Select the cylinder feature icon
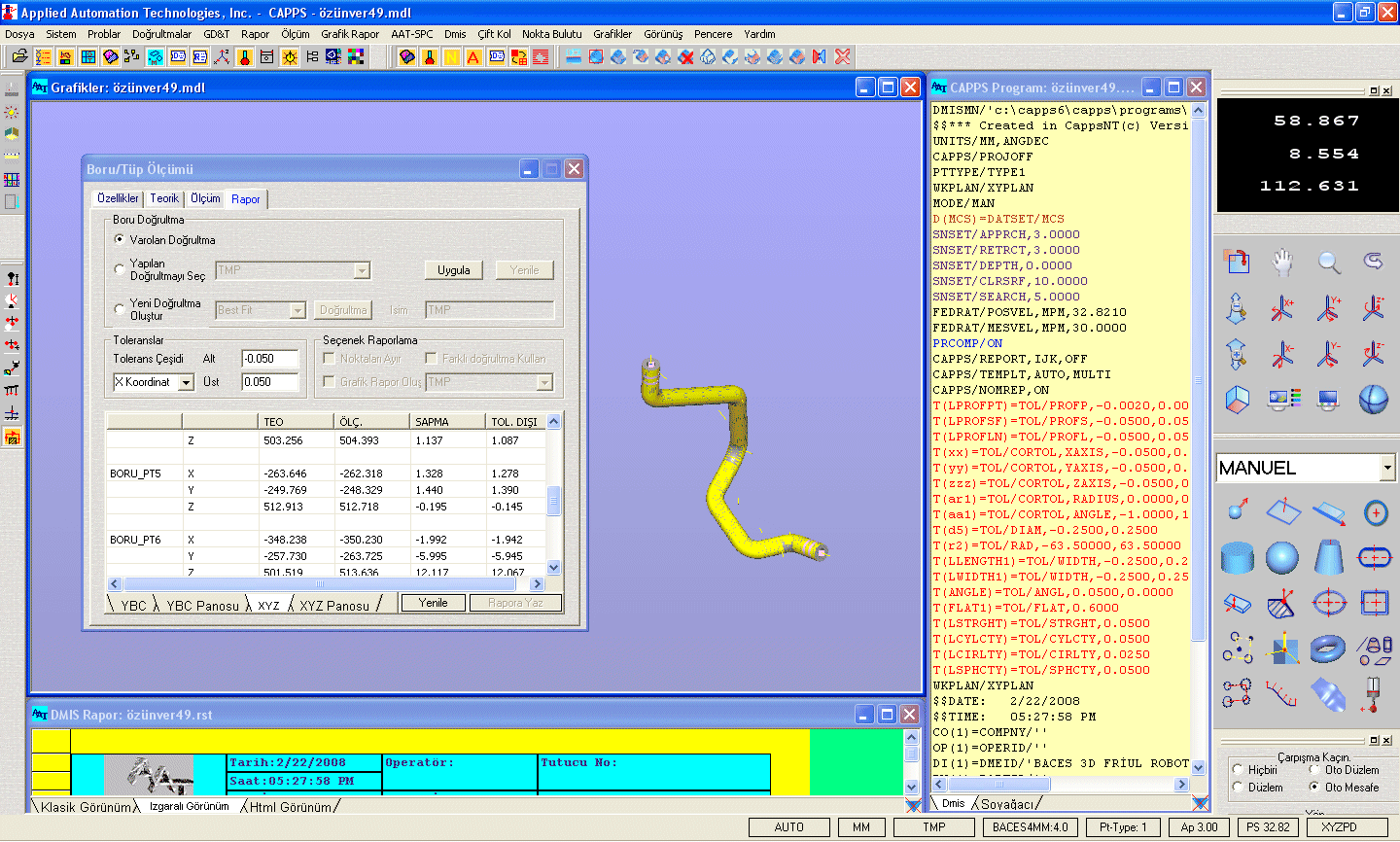This screenshot has height=842, width=1400. click(x=1237, y=557)
